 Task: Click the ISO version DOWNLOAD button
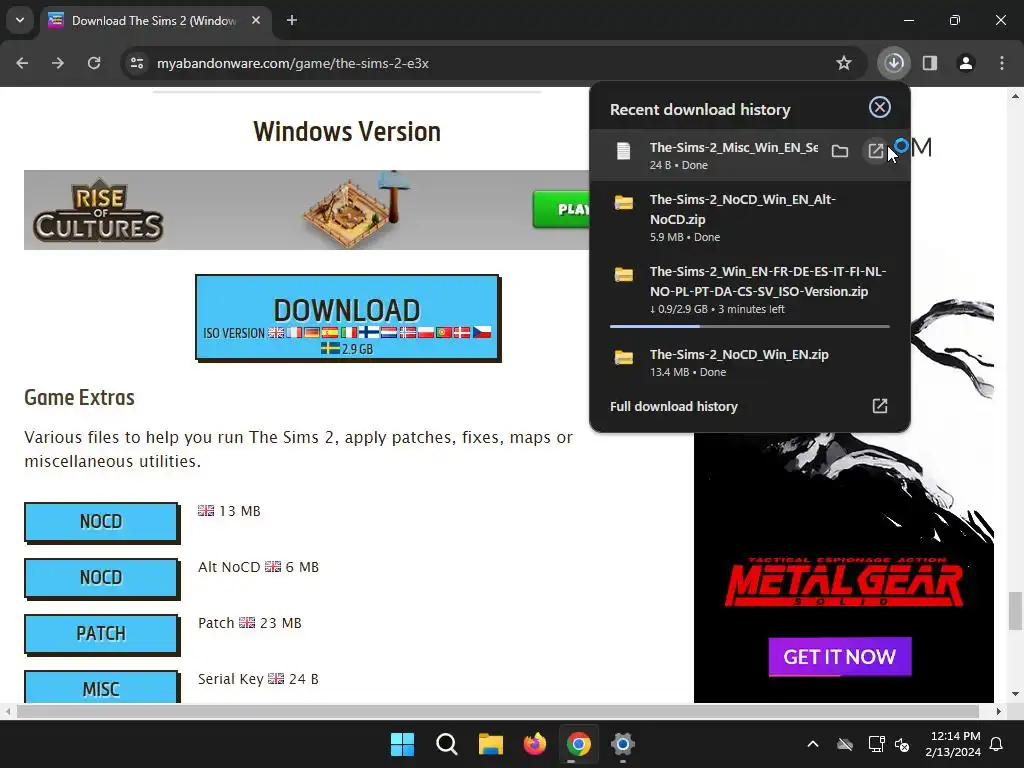point(347,317)
